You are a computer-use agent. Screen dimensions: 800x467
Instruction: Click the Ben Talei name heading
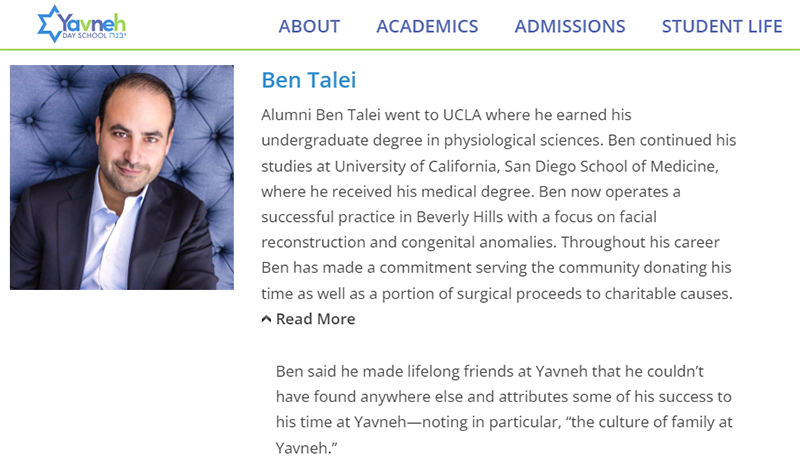[309, 80]
